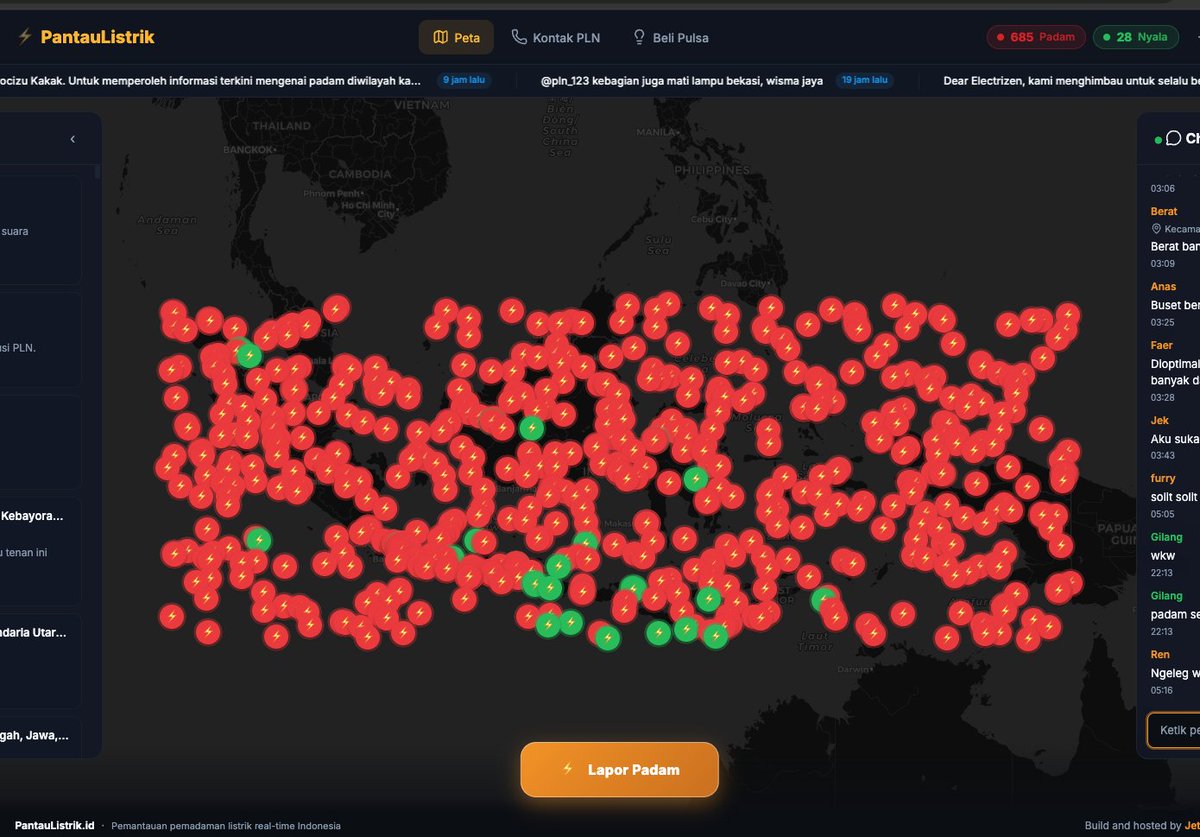Focus the Ketik pesan chat input field
This screenshot has height=837, width=1200.
click(1173, 731)
